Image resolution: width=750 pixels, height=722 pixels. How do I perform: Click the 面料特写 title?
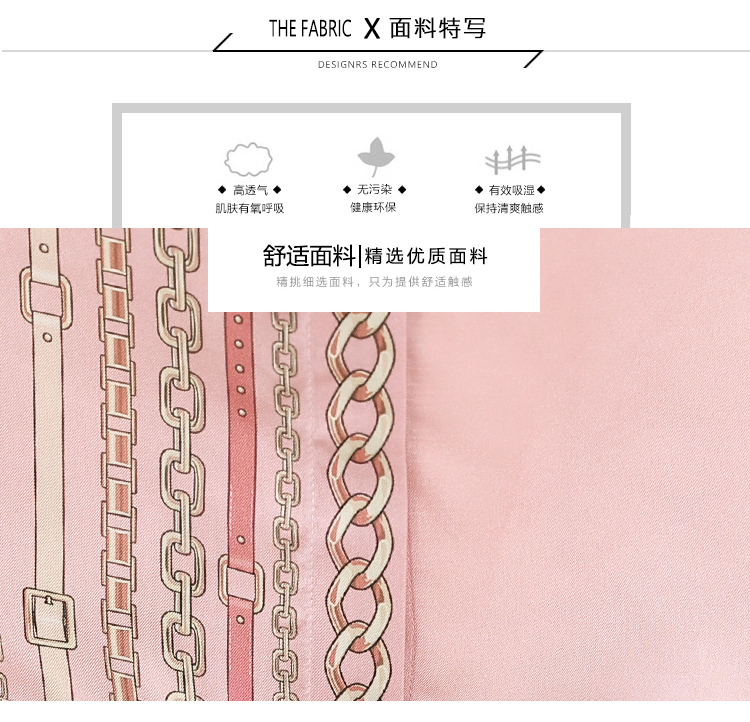pos(438,28)
